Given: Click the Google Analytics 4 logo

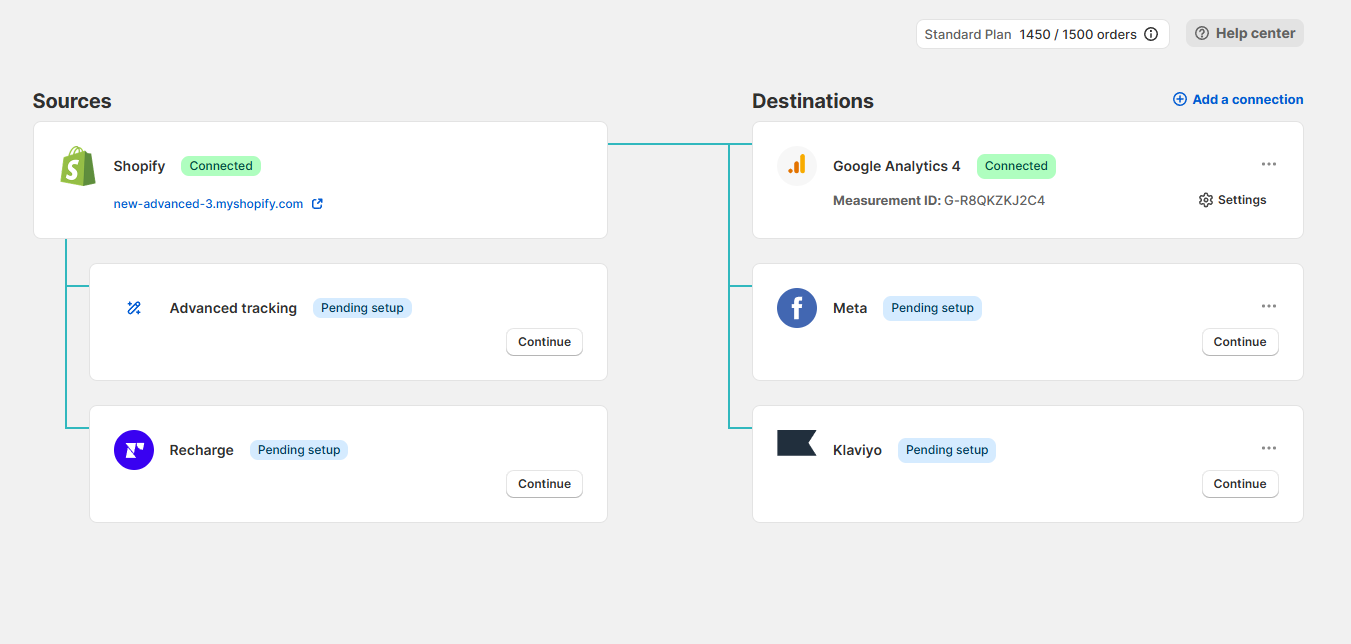Looking at the screenshot, I should pos(797,166).
